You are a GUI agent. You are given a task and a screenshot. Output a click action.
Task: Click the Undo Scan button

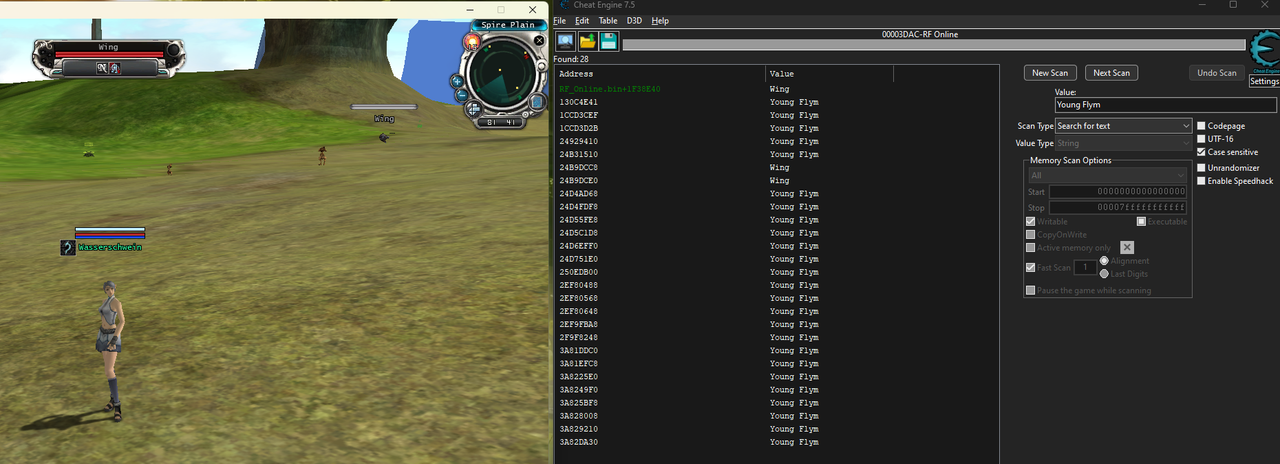tap(1217, 73)
